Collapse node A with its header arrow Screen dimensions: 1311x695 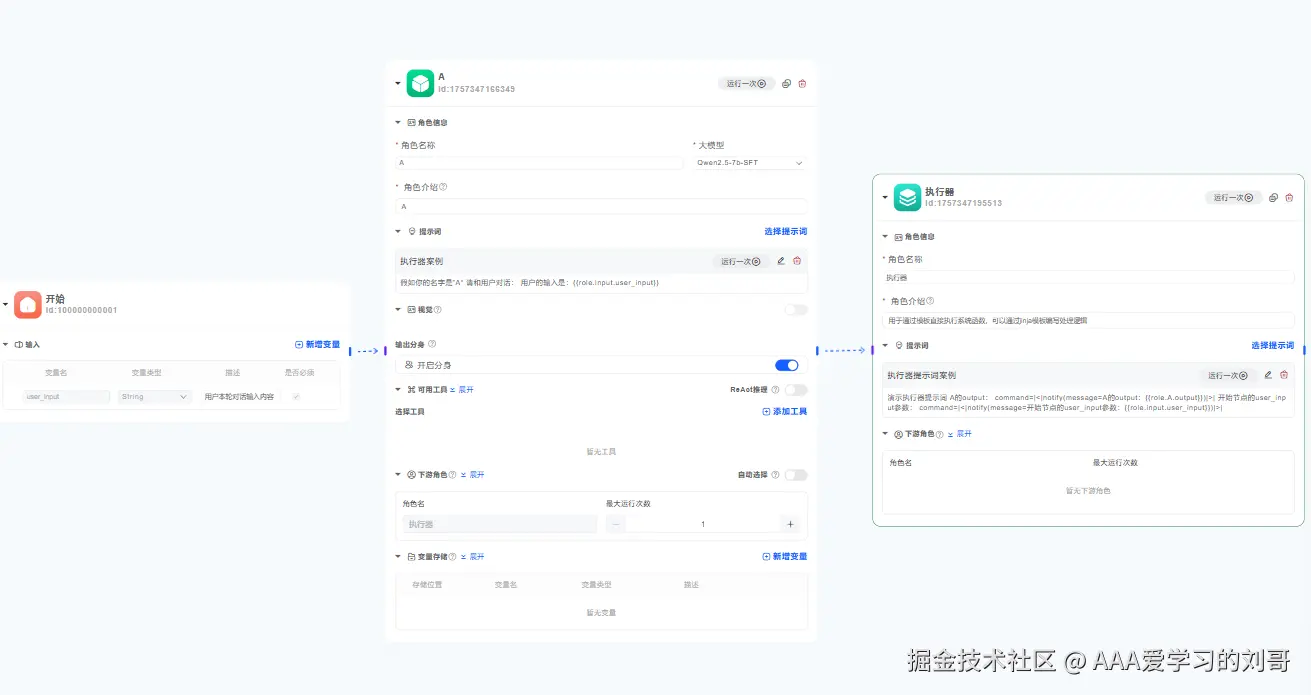coord(397,84)
